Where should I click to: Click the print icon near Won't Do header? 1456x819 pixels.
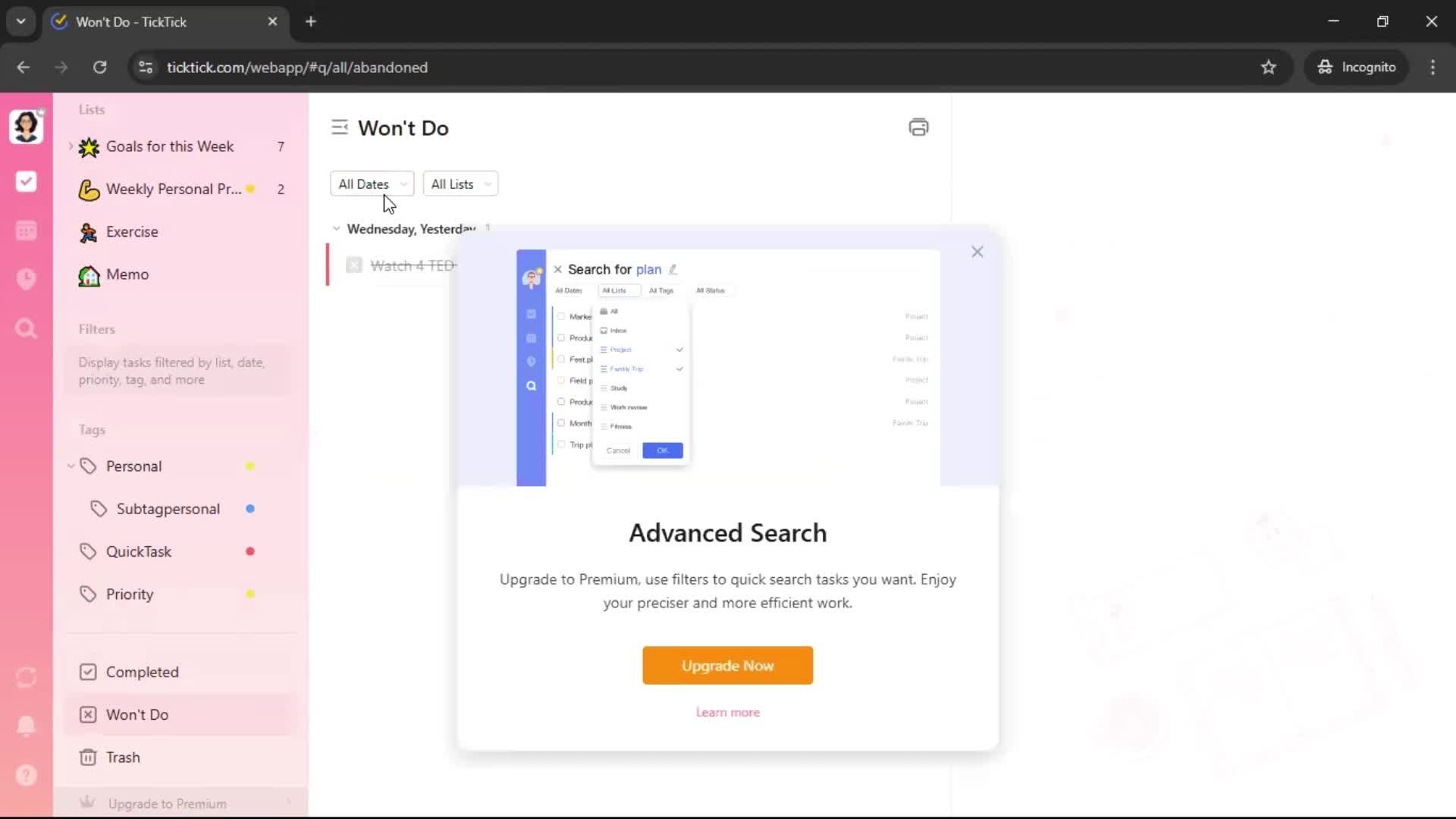tap(918, 127)
